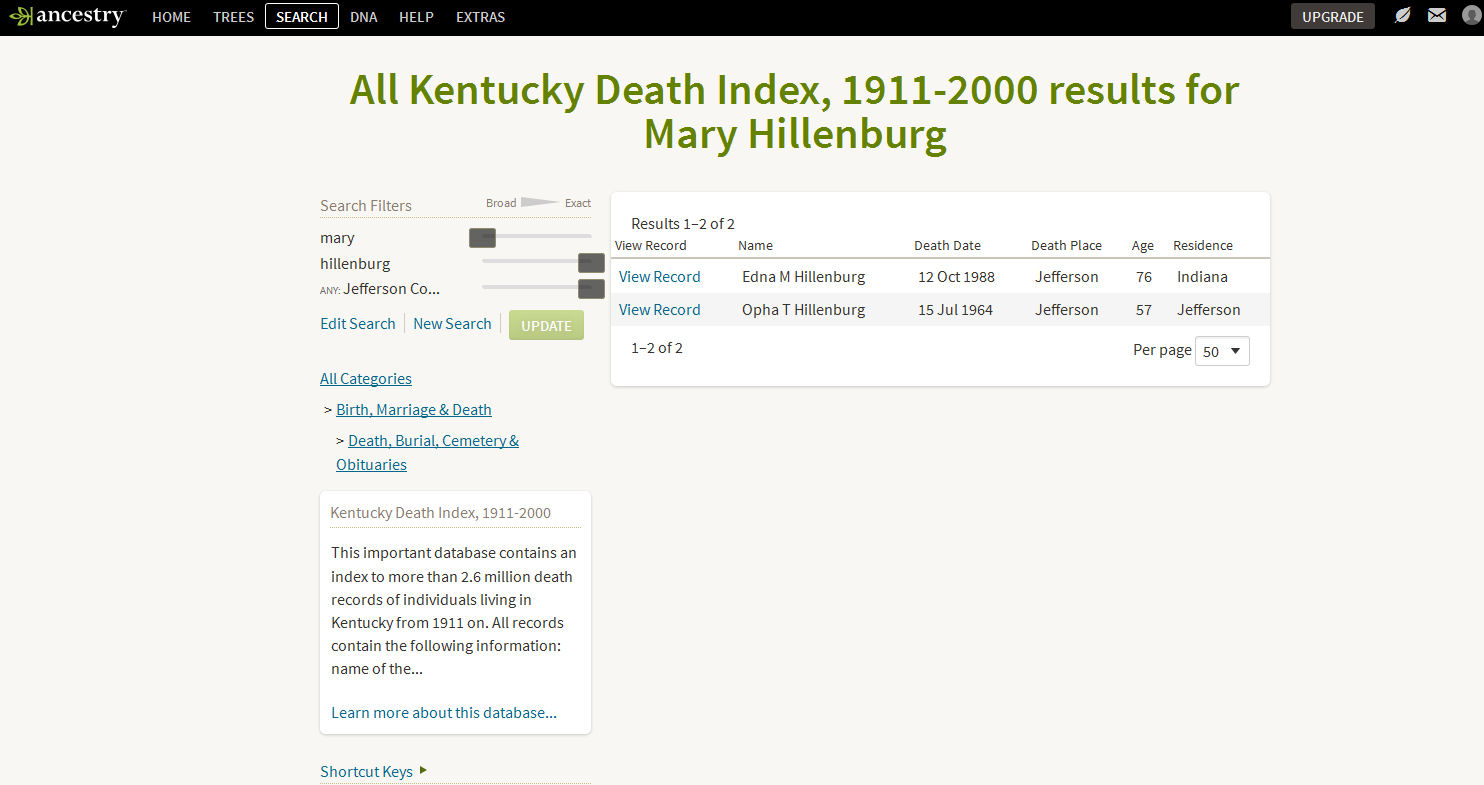This screenshot has width=1484, height=785.
Task: Click the Age column header
Action: pyautogui.click(x=1142, y=245)
